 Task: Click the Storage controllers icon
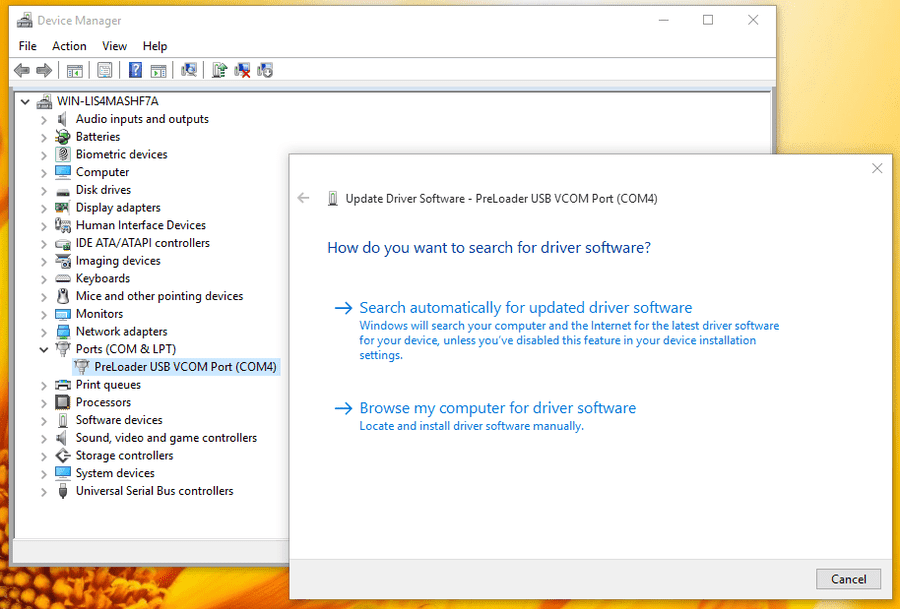coord(63,456)
